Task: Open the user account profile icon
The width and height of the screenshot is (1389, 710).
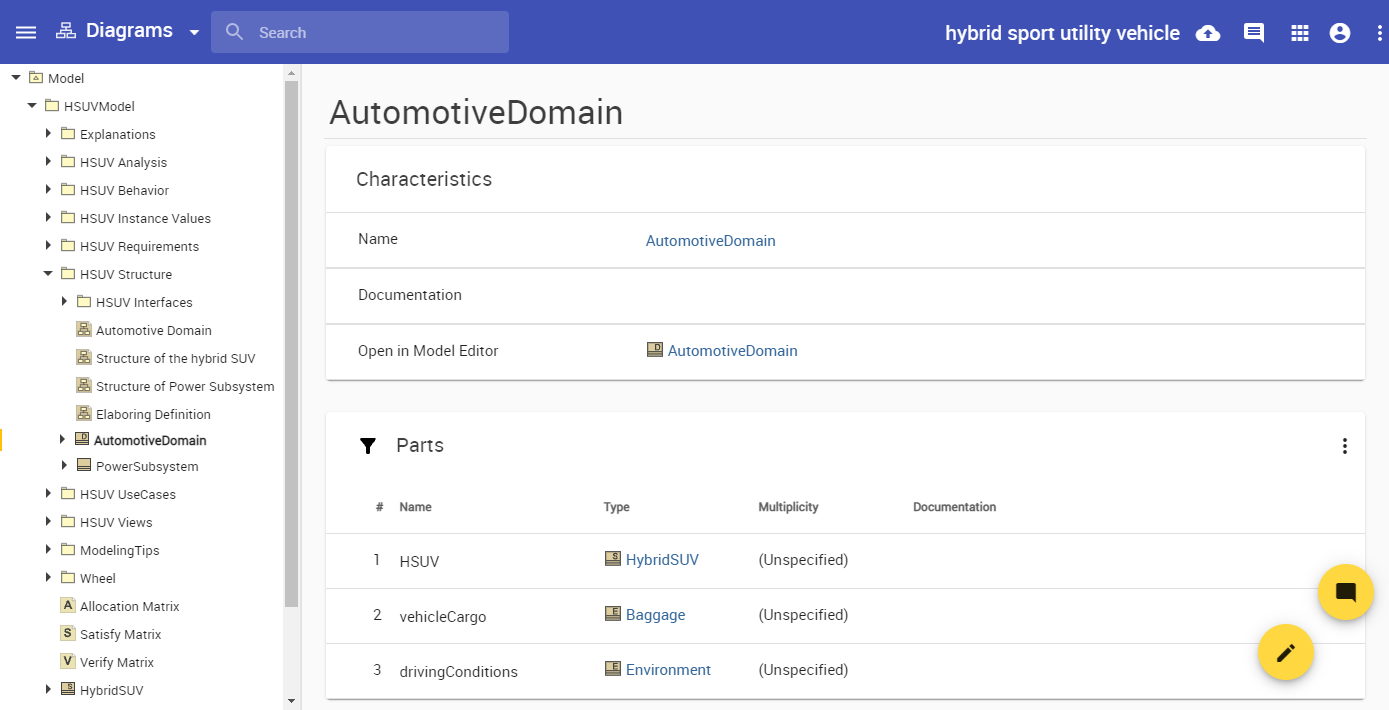Action: (x=1340, y=33)
